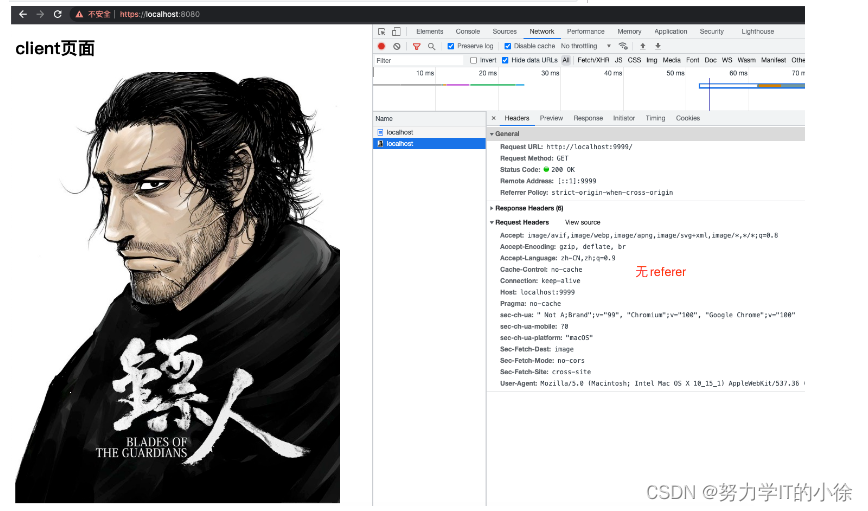The height and width of the screenshot is (511, 868).
Task: Clear the network log
Action: (397, 46)
